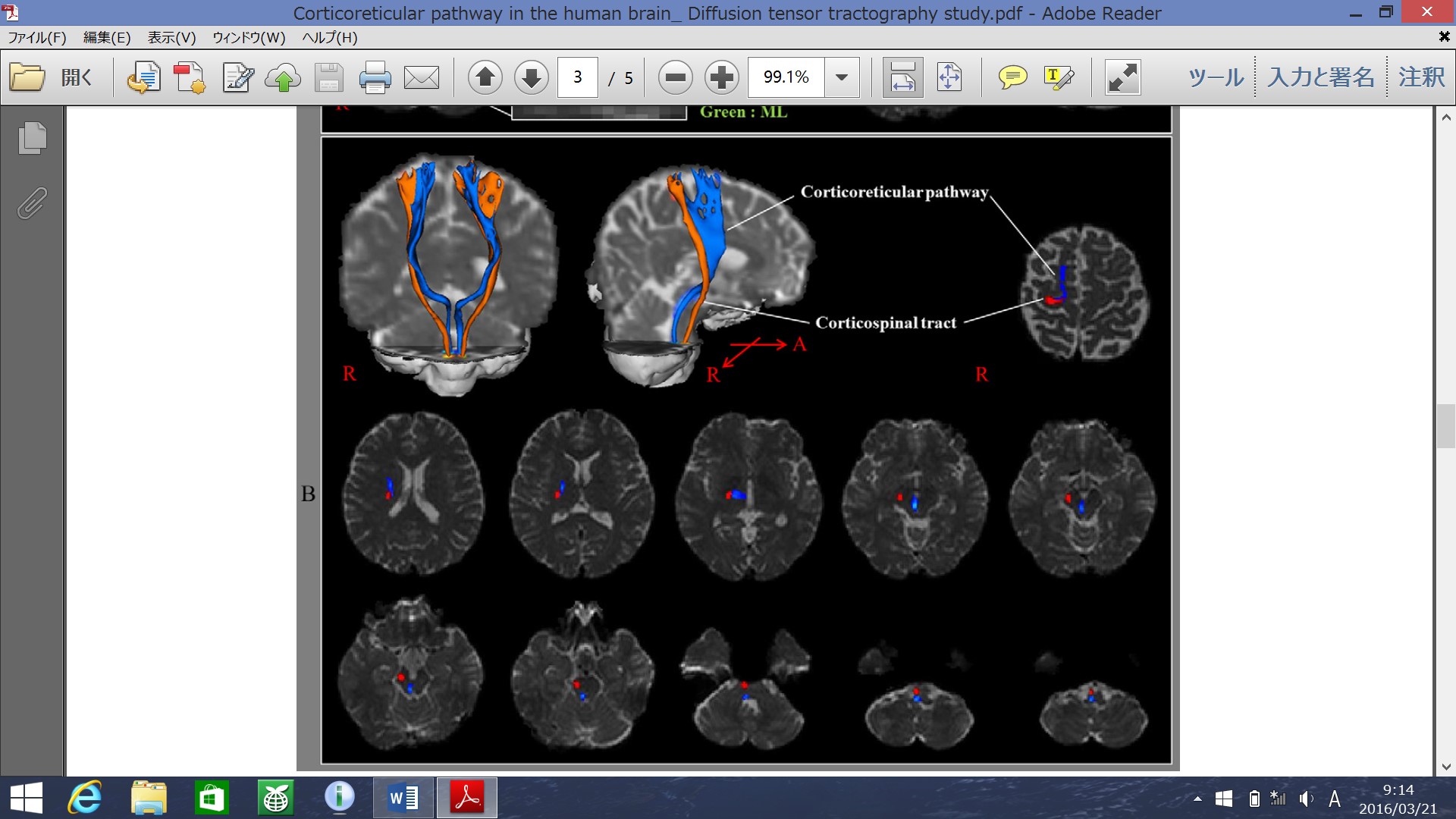
Task: Open green globe app on taskbar
Action: [275, 798]
